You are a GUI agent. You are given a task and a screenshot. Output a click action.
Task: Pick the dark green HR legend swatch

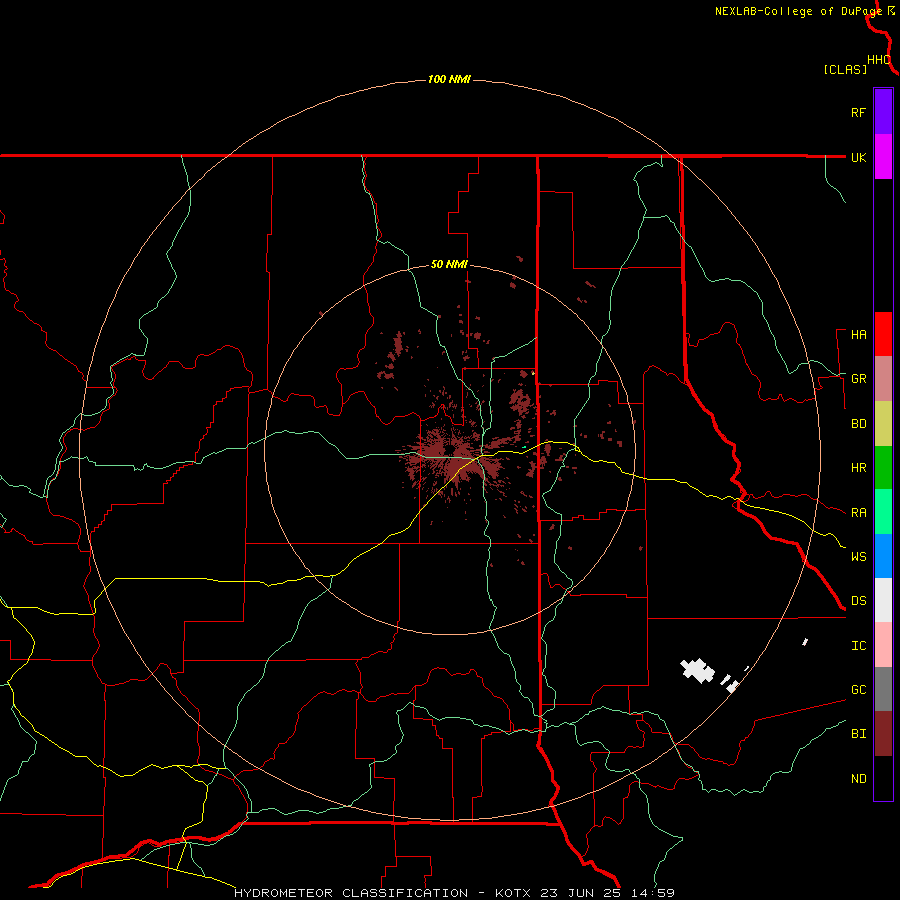883,468
